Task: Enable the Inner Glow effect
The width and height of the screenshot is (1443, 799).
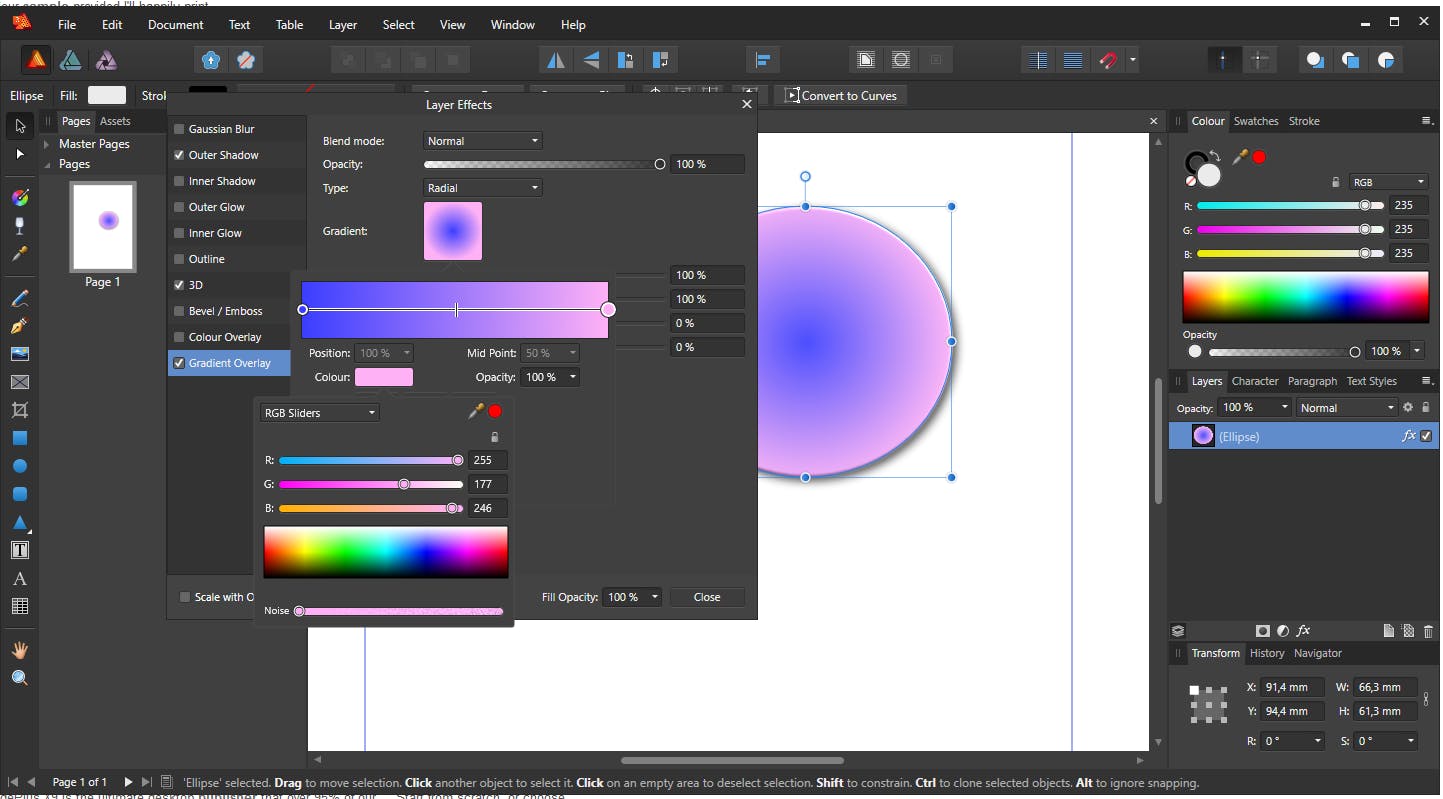Action: [x=179, y=233]
